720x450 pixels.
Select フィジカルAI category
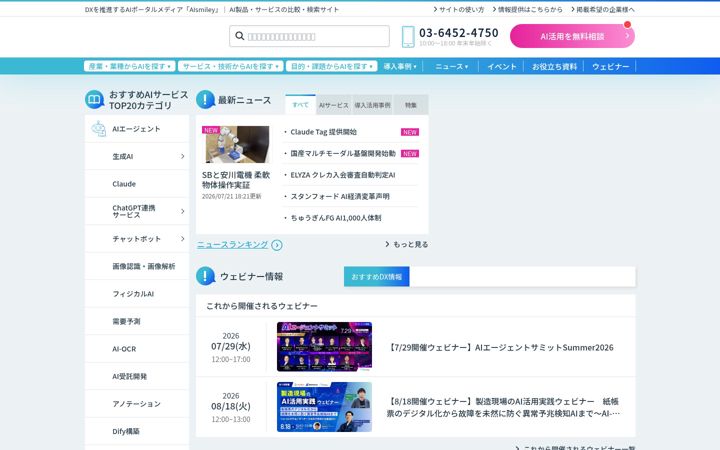pos(137,294)
